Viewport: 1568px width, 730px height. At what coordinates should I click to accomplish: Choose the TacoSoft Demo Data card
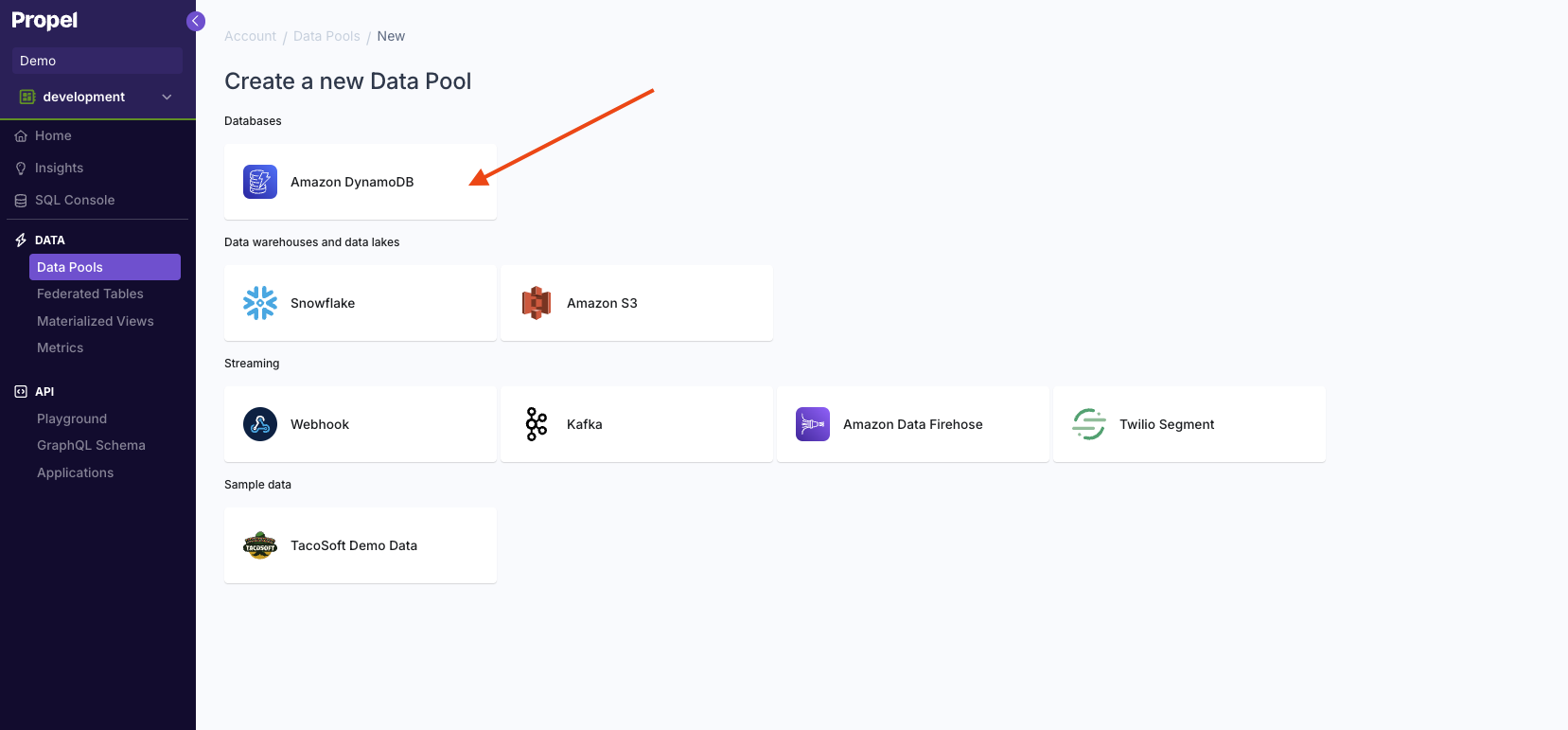[361, 545]
